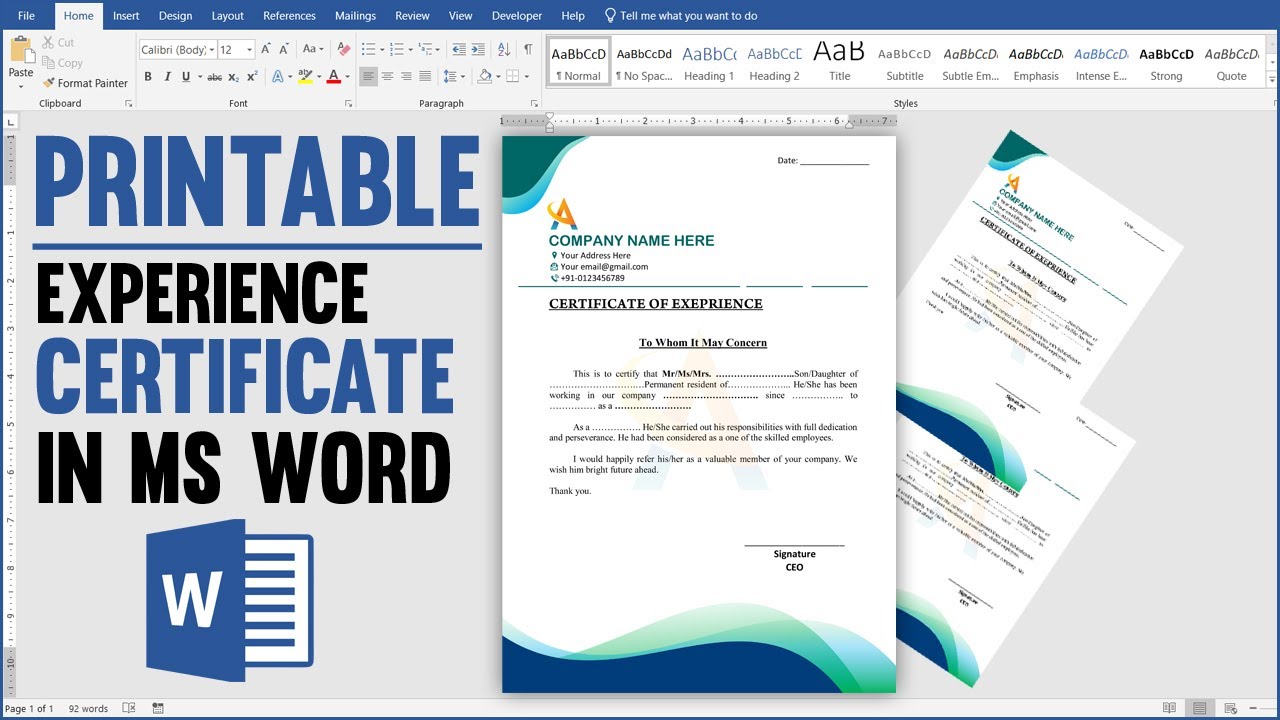Sort text alphabetically A-Z icon
The width and height of the screenshot is (1280, 720).
pyautogui.click(x=504, y=49)
